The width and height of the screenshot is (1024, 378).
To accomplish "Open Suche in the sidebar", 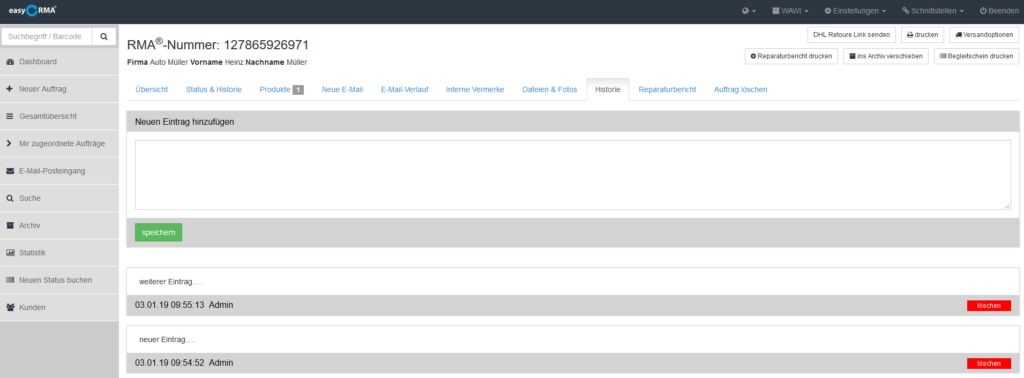I will point(59,198).
